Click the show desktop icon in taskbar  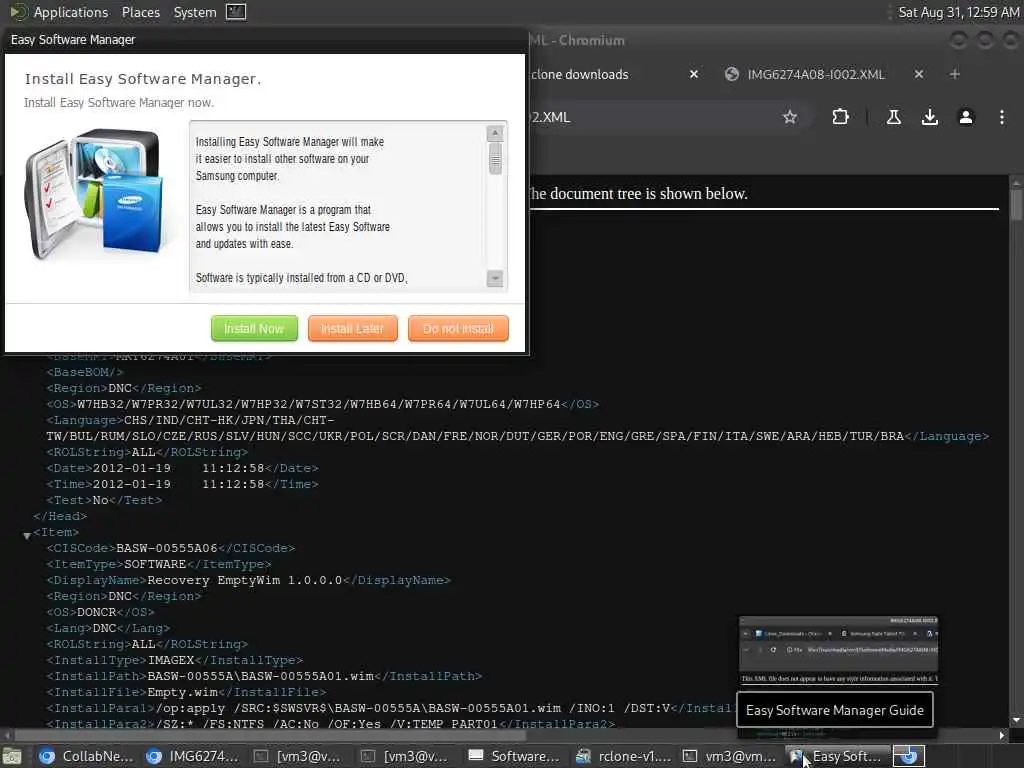click(x=12, y=756)
